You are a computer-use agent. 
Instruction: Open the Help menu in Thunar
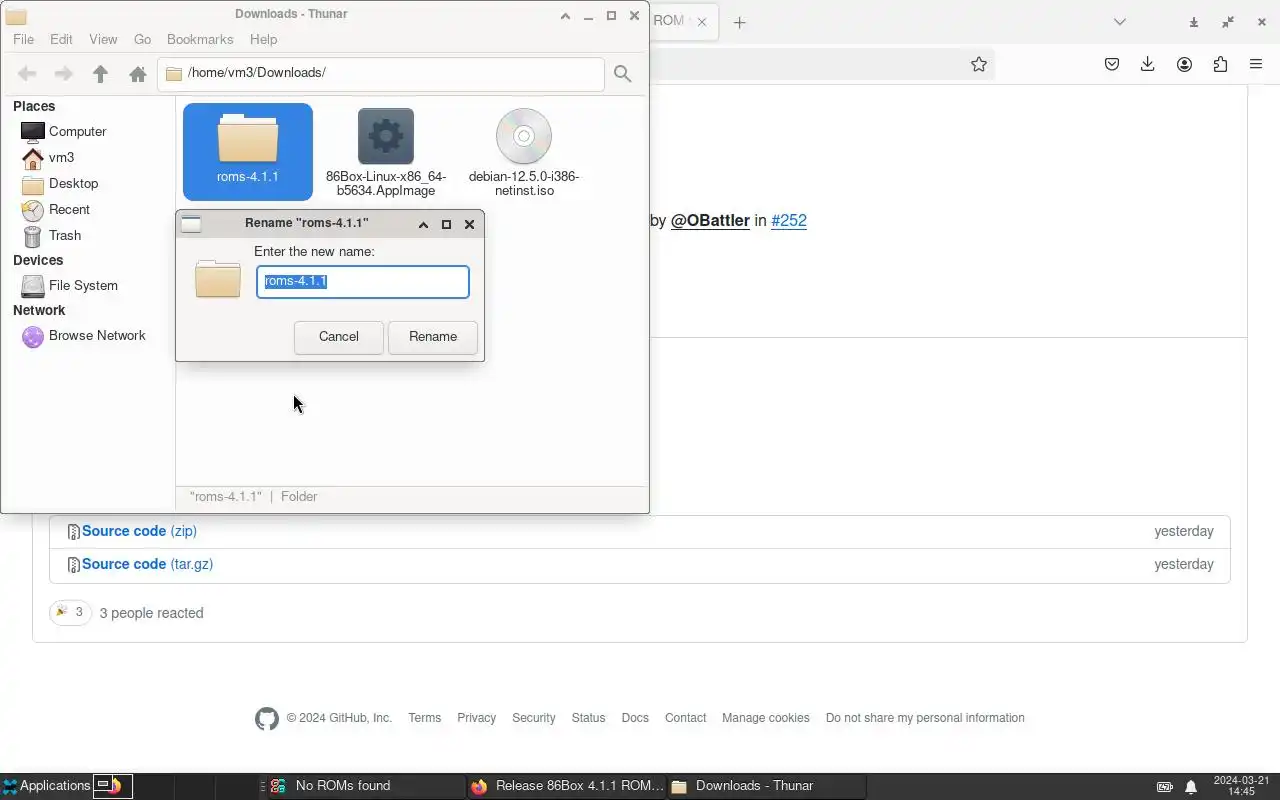click(263, 39)
